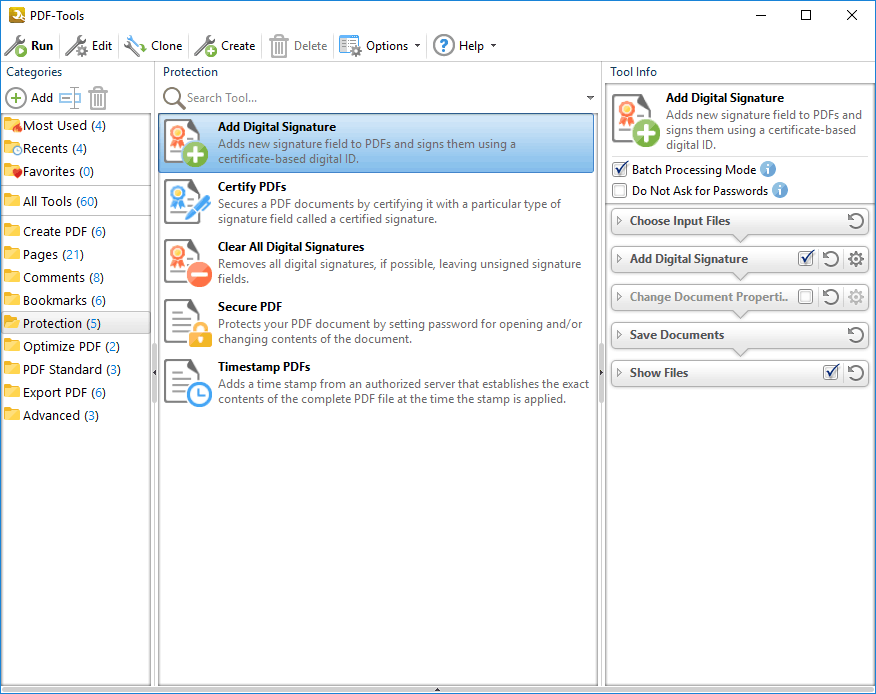Click the Add category button

pyautogui.click(x=30, y=98)
